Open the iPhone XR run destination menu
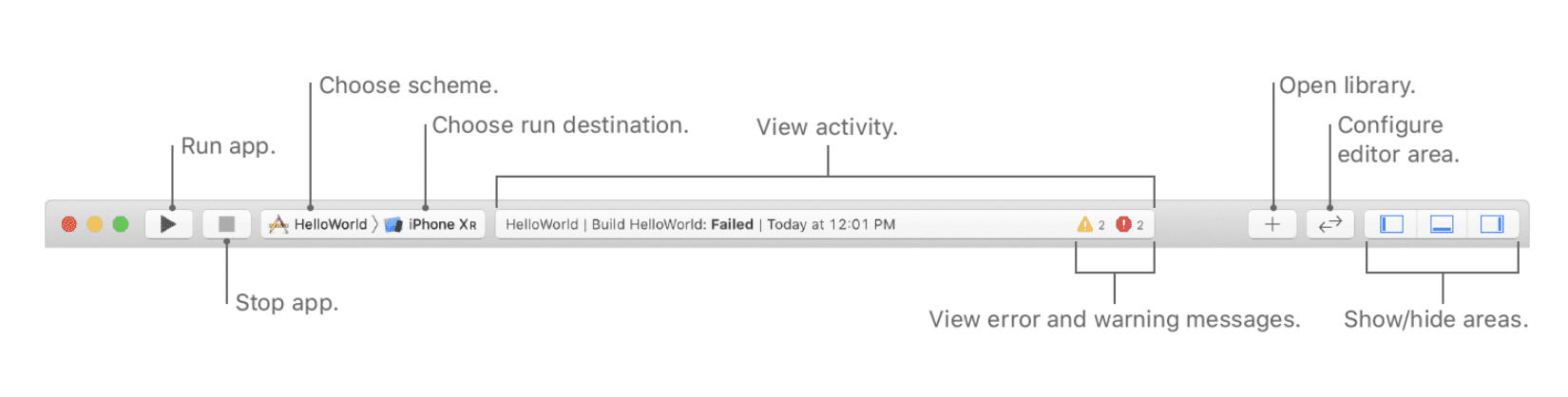The image size is (1568, 397). (x=442, y=224)
